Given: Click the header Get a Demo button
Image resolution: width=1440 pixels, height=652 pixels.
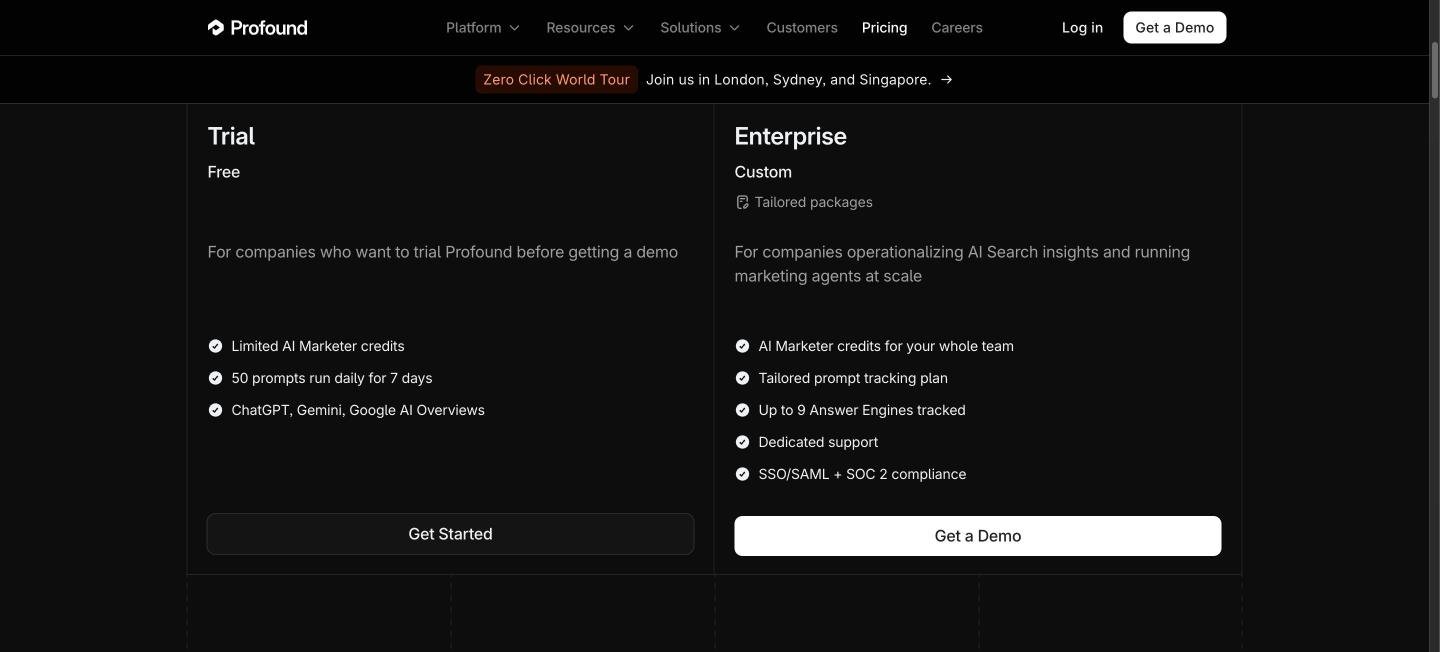Looking at the screenshot, I should tap(1174, 28).
